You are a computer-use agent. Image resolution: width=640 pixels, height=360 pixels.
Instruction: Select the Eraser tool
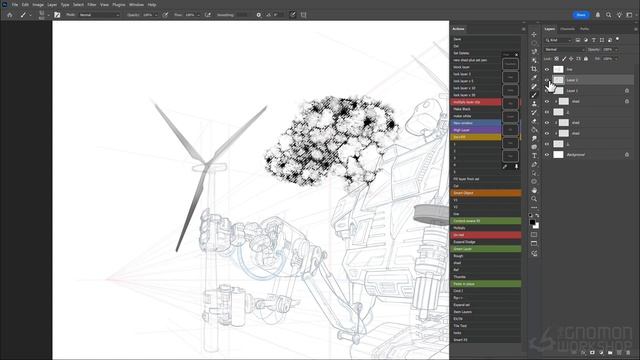[x=534, y=121]
